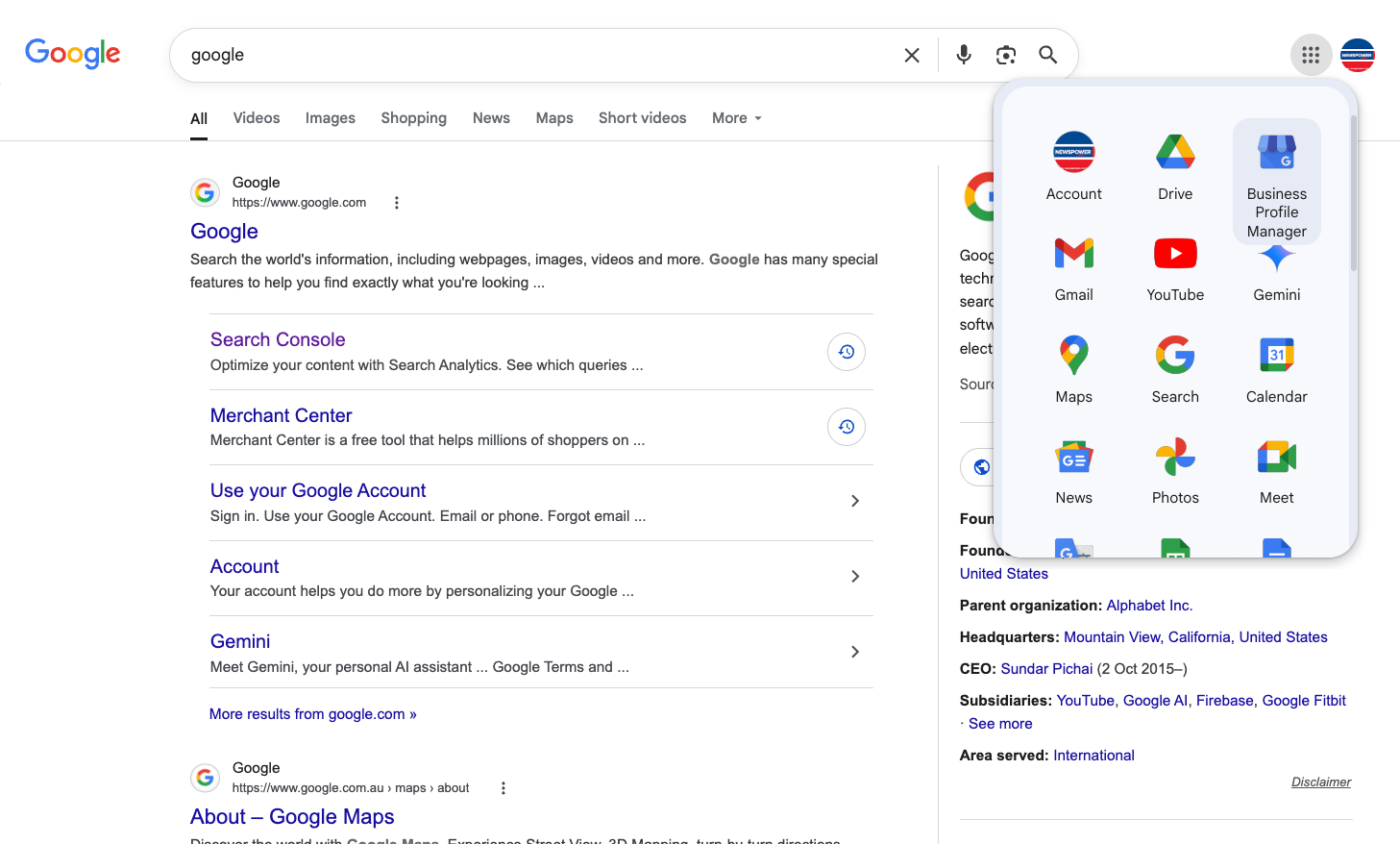Clear the search box text
1400x844 pixels.
point(912,55)
